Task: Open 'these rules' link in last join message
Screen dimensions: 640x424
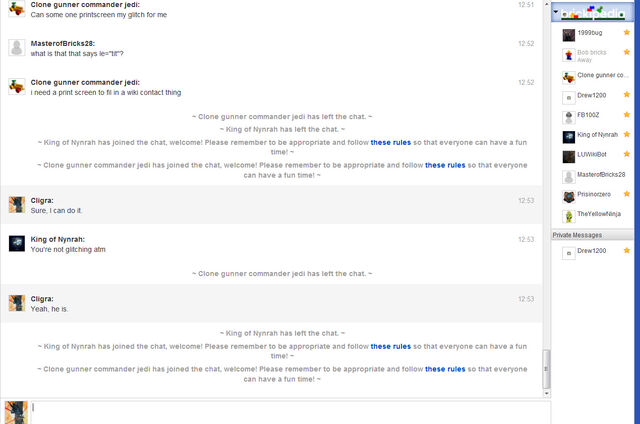Action: 445,369
